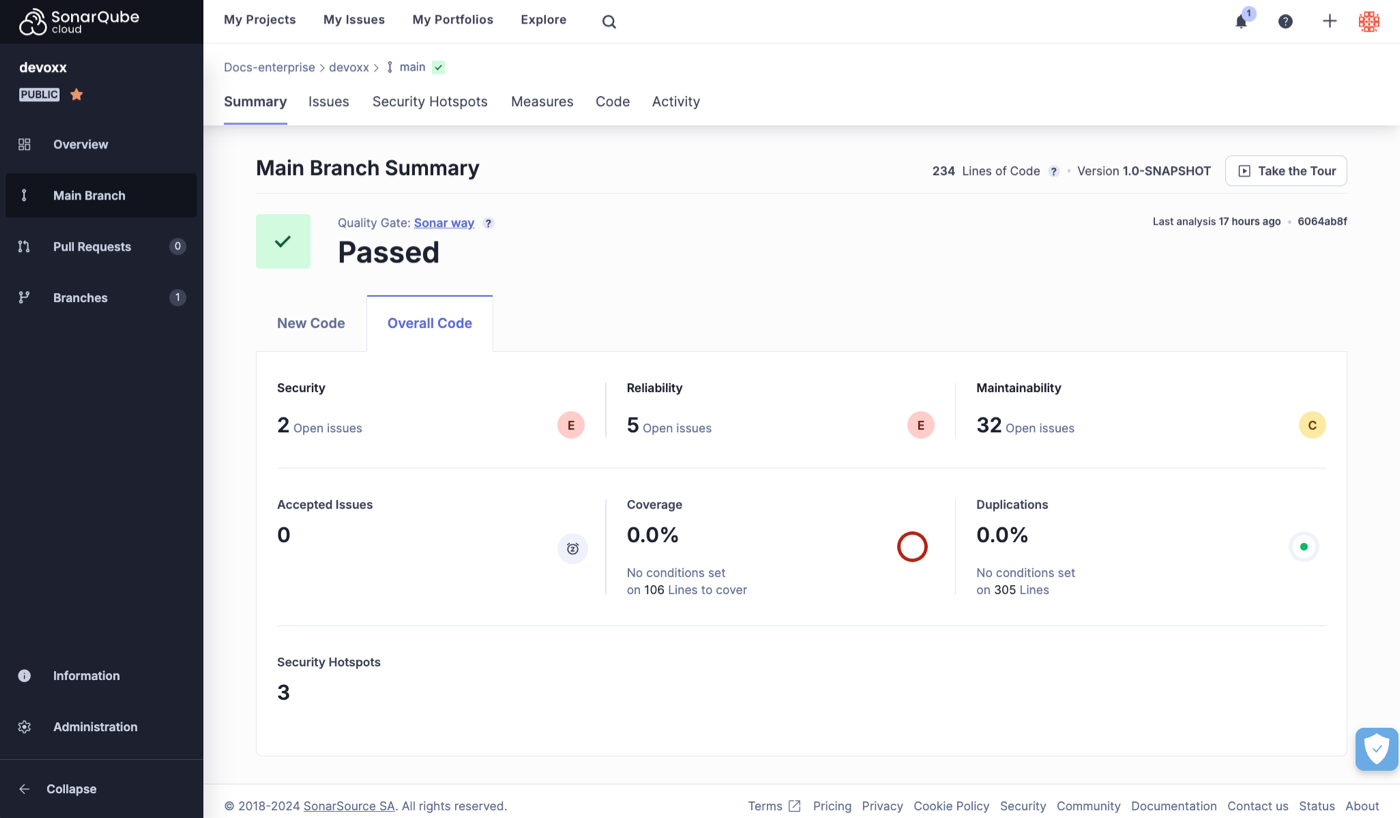Switch to the New Code tab
The image size is (1400, 818).
[311, 323]
